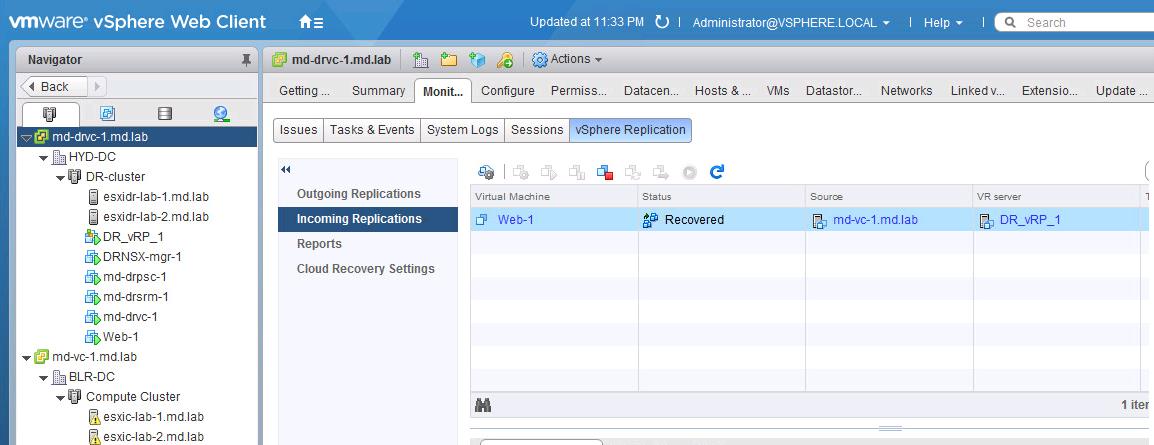Click the Export System Logs icon

click(477, 60)
